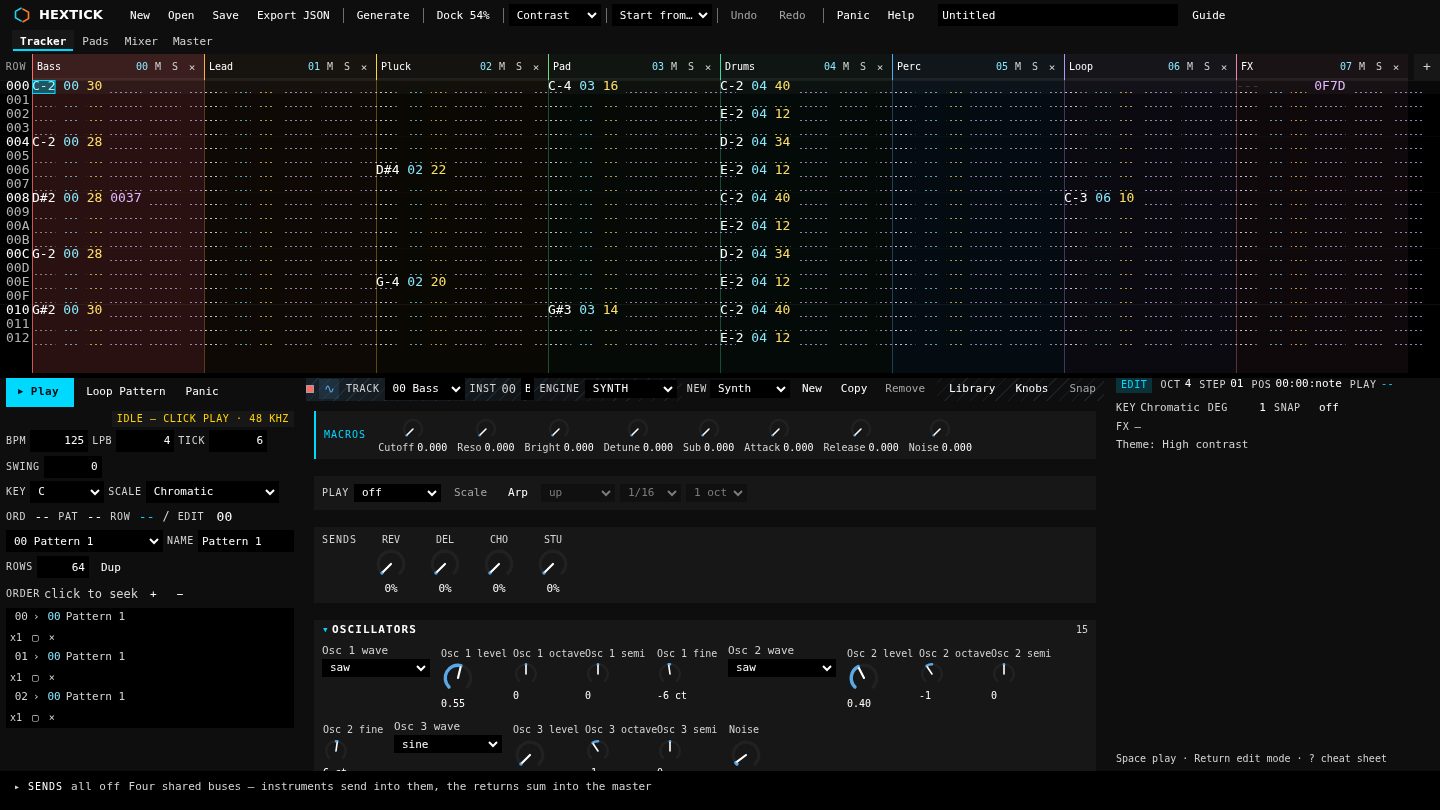Viewport: 1440px width, 810px height.
Task: Click the REV send knob
Action: (x=391, y=565)
